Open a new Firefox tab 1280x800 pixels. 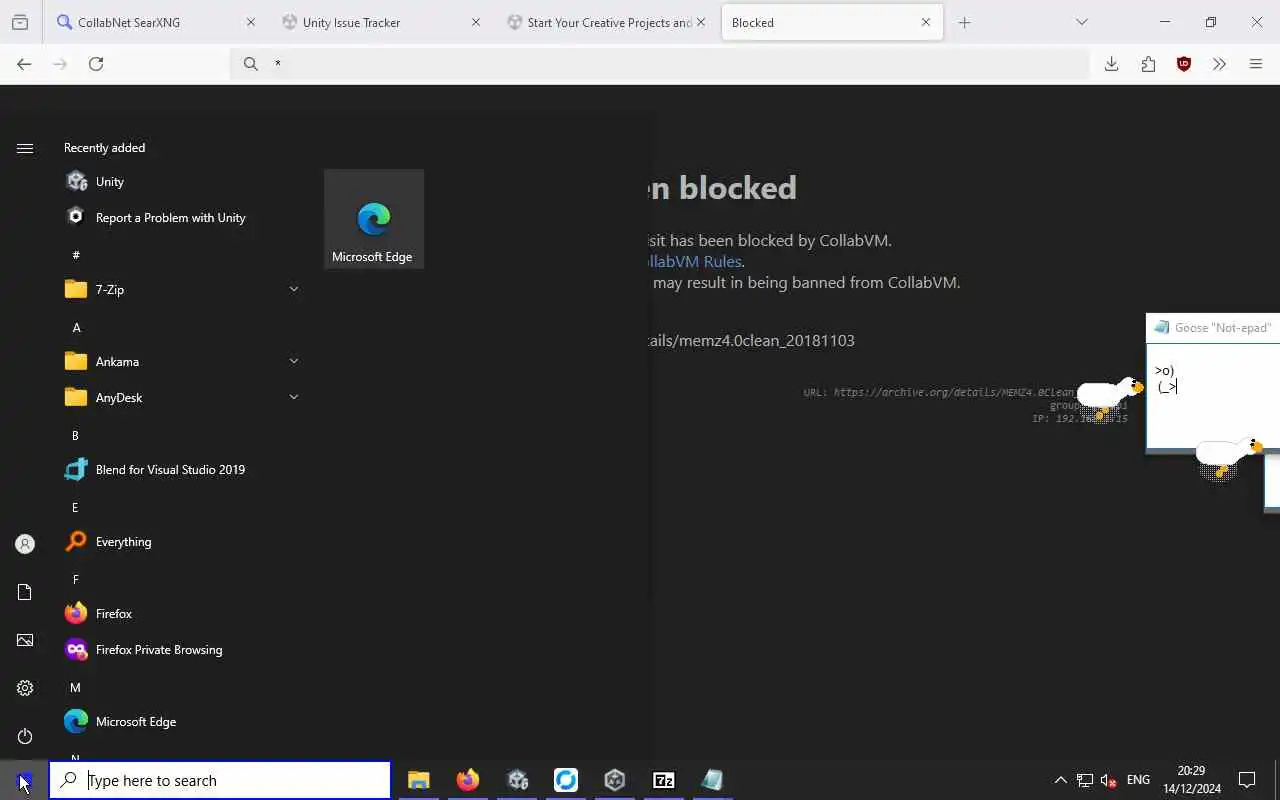964,22
